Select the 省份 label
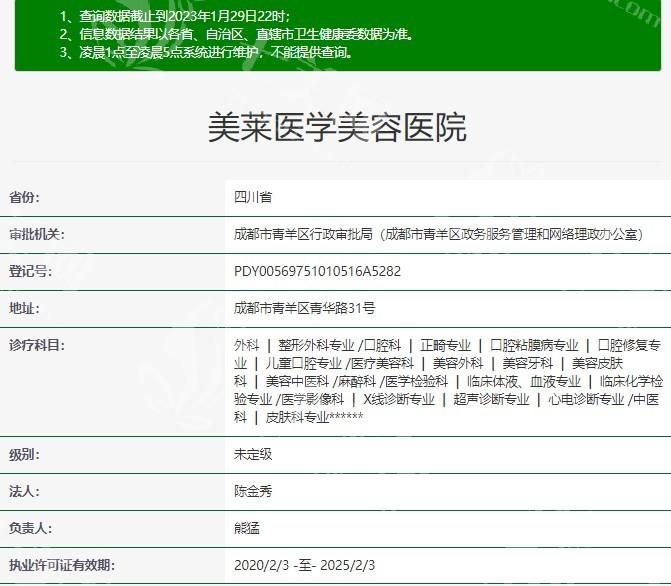Screen dimensions: 671x586 (24, 197)
